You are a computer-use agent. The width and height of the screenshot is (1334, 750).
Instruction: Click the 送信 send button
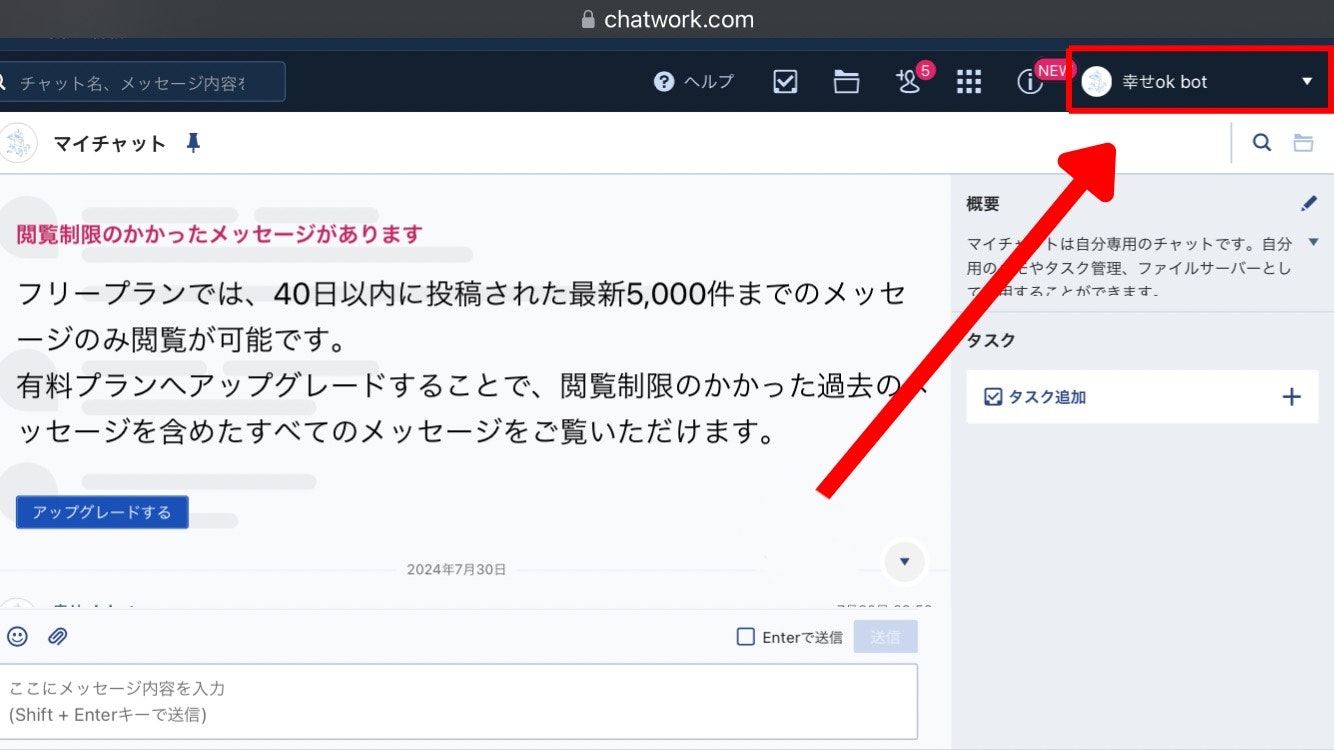click(885, 636)
